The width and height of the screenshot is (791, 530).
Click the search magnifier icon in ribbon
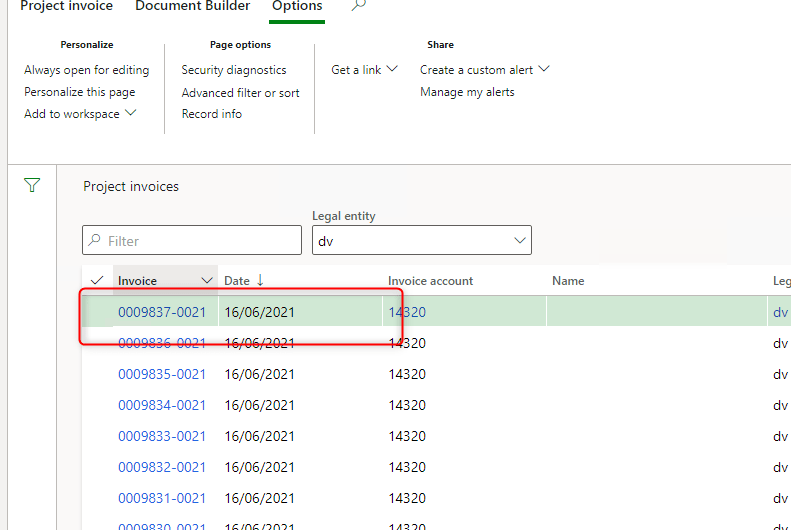coord(359,6)
